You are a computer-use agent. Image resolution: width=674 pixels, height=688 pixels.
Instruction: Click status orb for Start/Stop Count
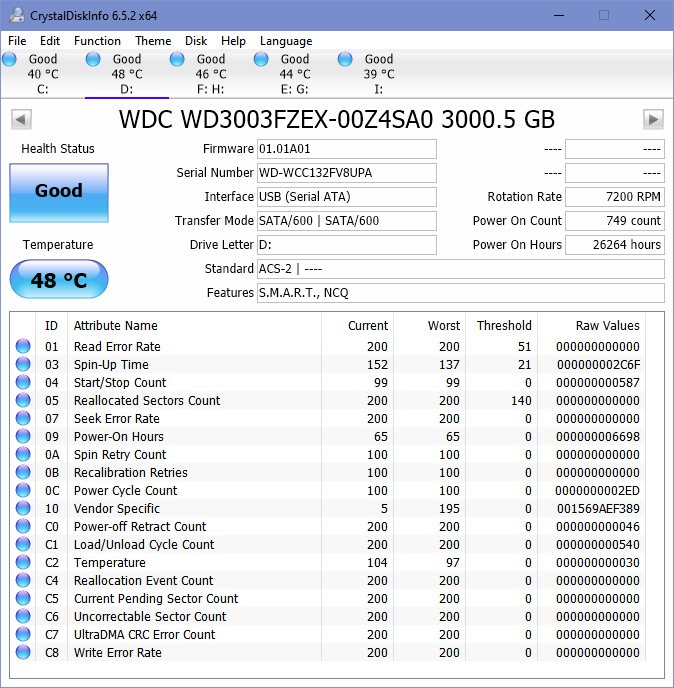click(x=23, y=382)
